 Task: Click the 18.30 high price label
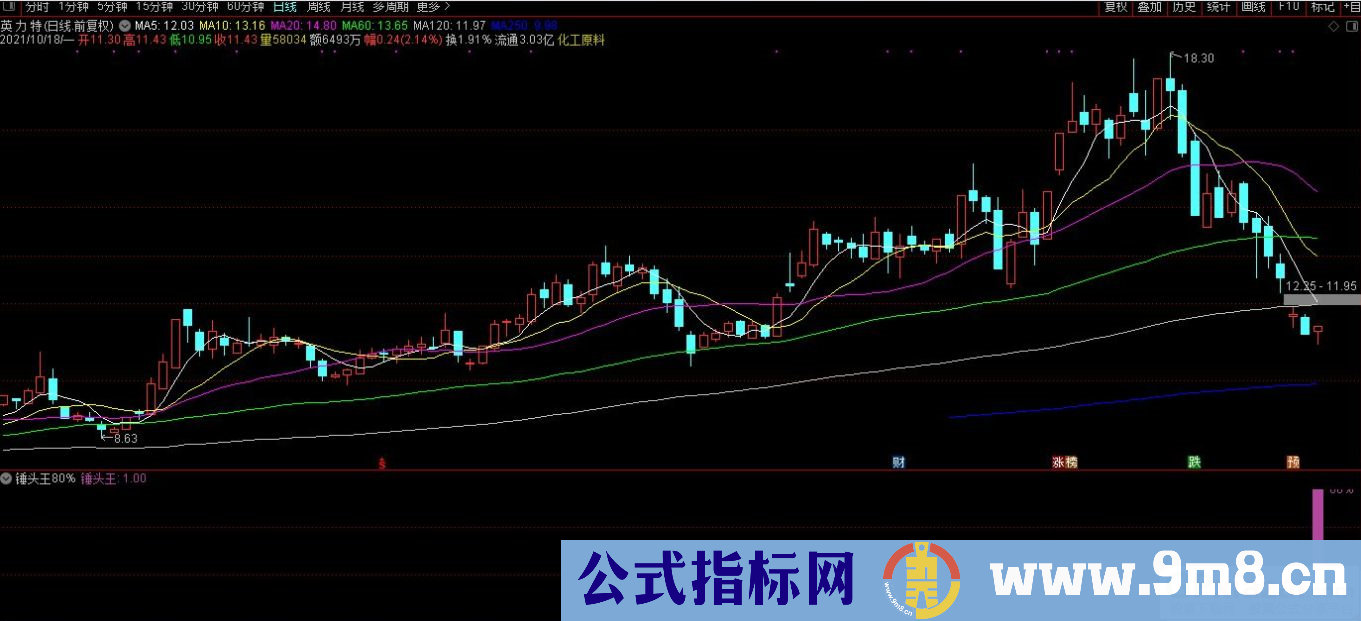(1198, 59)
